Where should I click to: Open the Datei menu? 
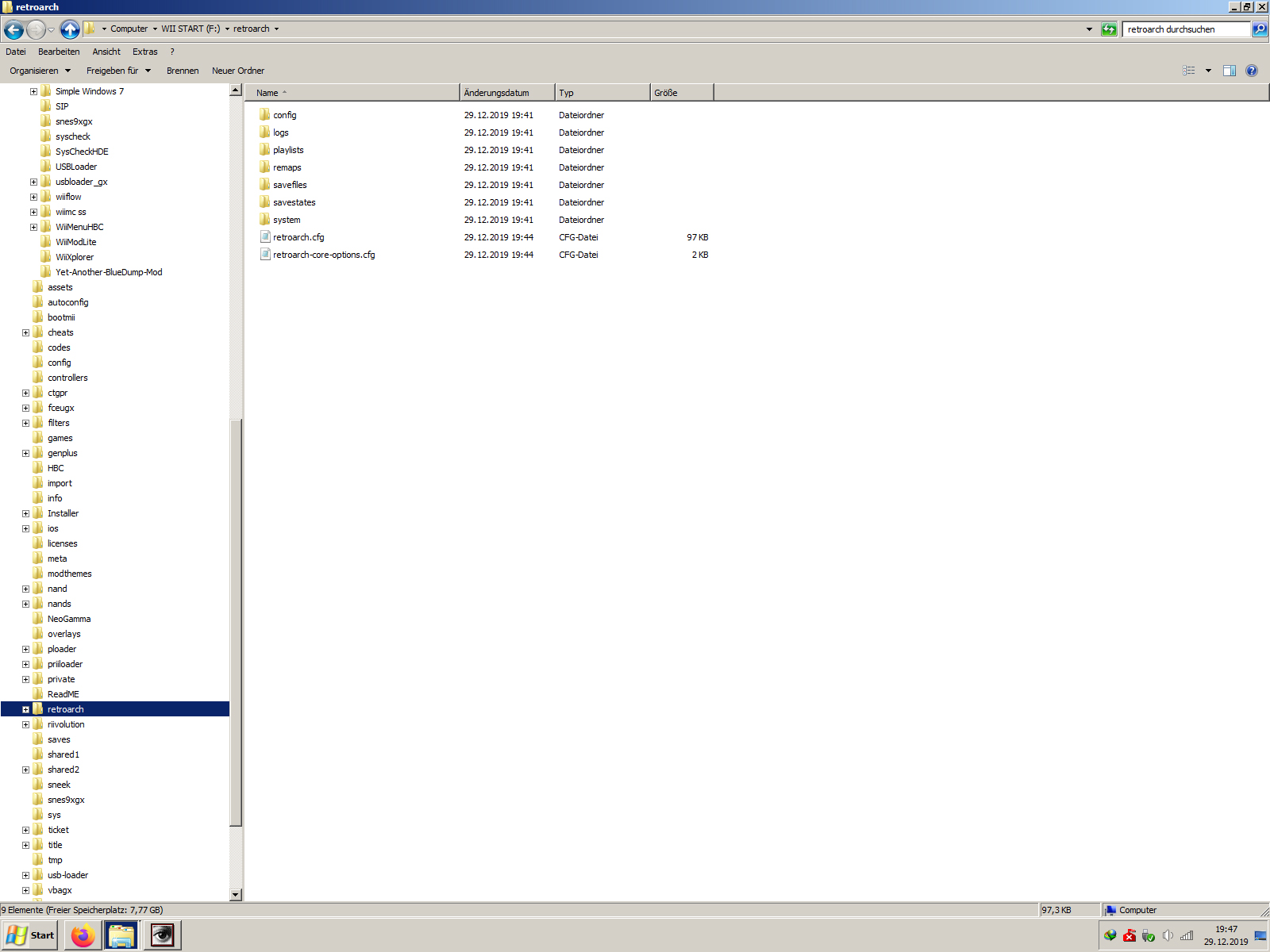click(x=16, y=52)
